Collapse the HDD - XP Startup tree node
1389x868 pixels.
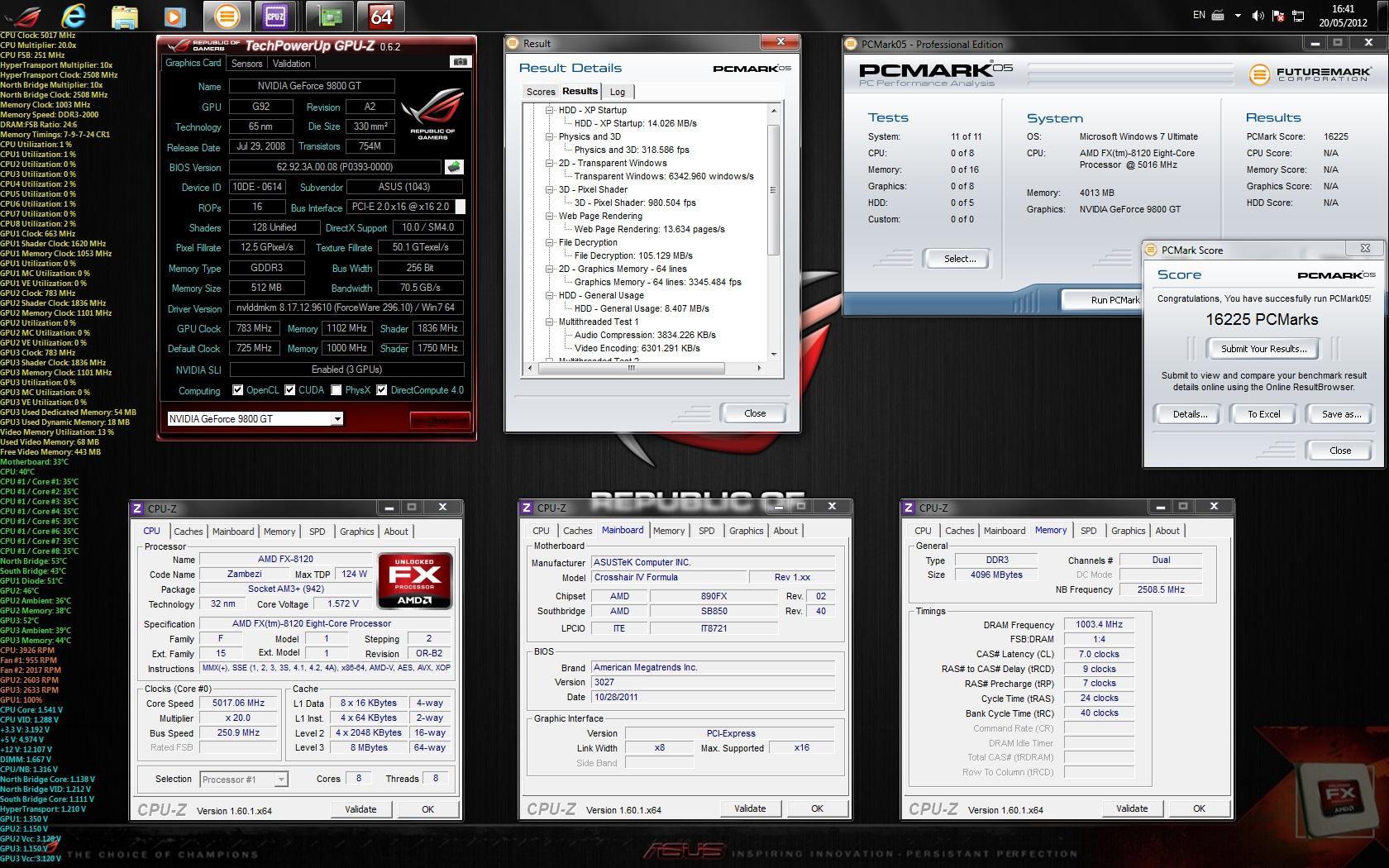(x=550, y=110)
